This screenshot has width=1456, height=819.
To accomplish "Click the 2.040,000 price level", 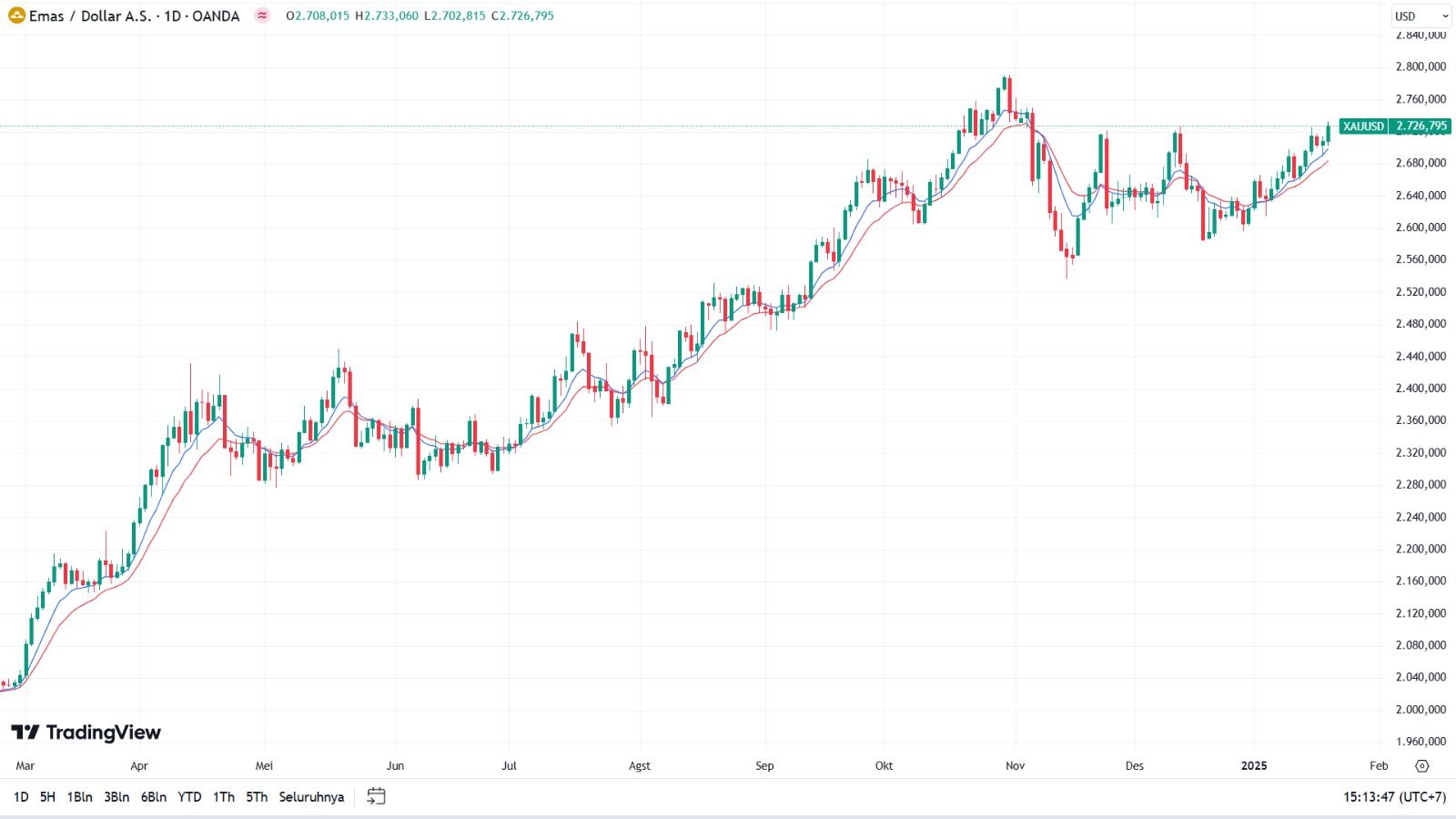I will pos(1421,677).
